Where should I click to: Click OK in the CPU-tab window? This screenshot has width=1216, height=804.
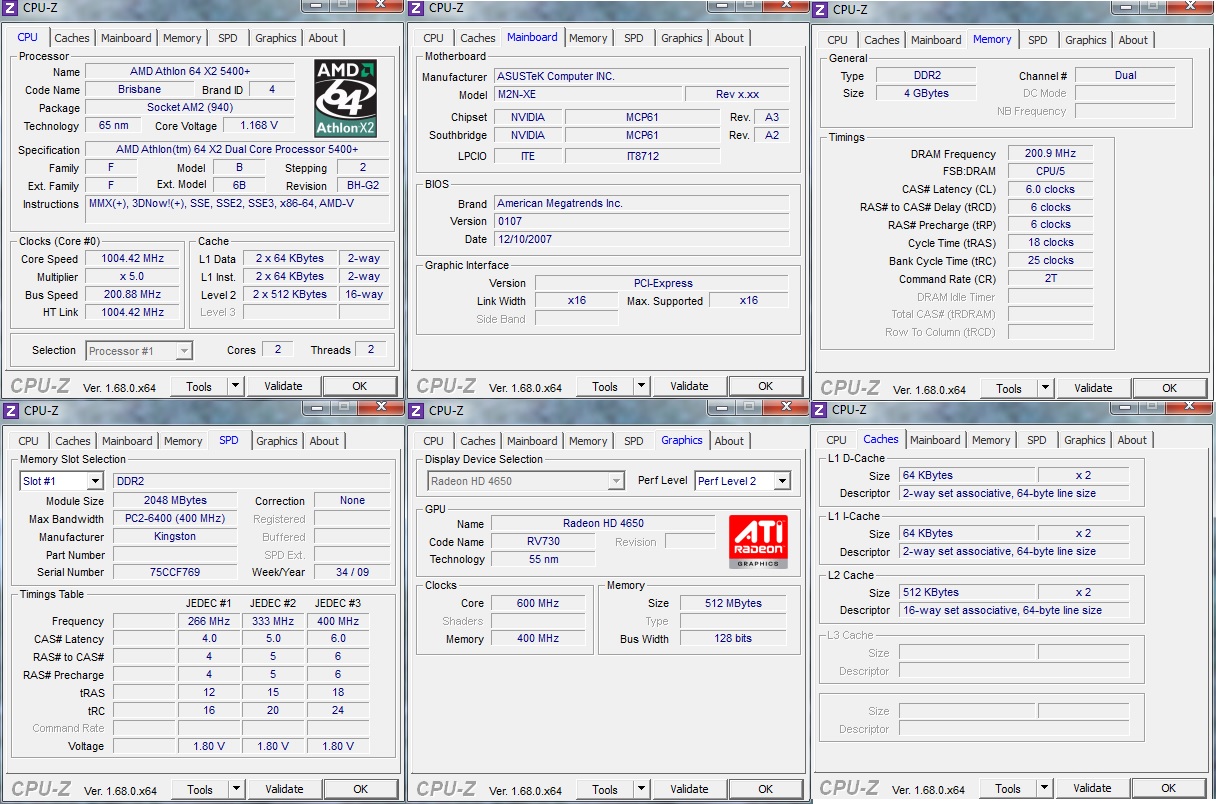tap(360, 386)
